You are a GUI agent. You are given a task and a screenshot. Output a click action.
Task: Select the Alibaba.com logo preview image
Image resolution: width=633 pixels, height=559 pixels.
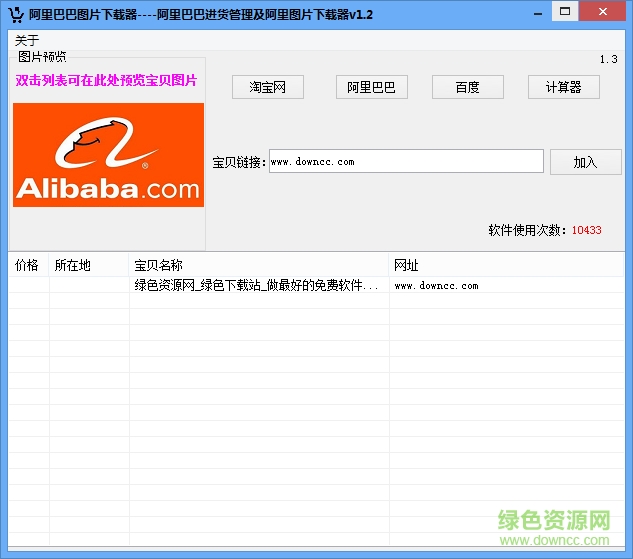click(108, 155)
